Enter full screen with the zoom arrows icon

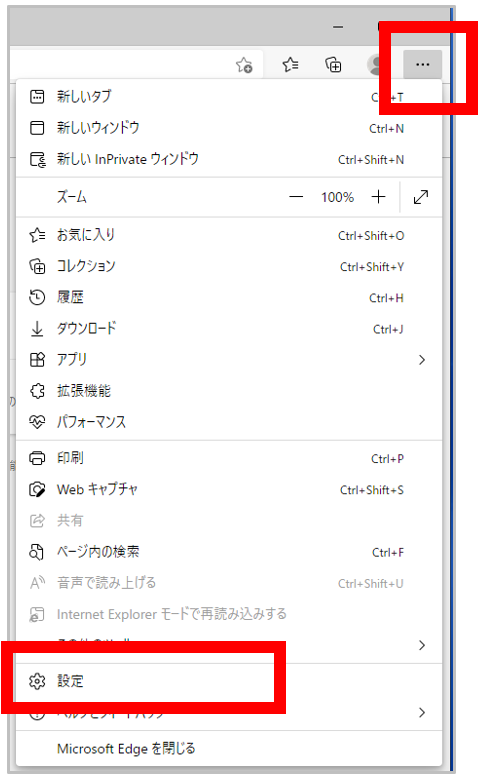click(421, 197)
